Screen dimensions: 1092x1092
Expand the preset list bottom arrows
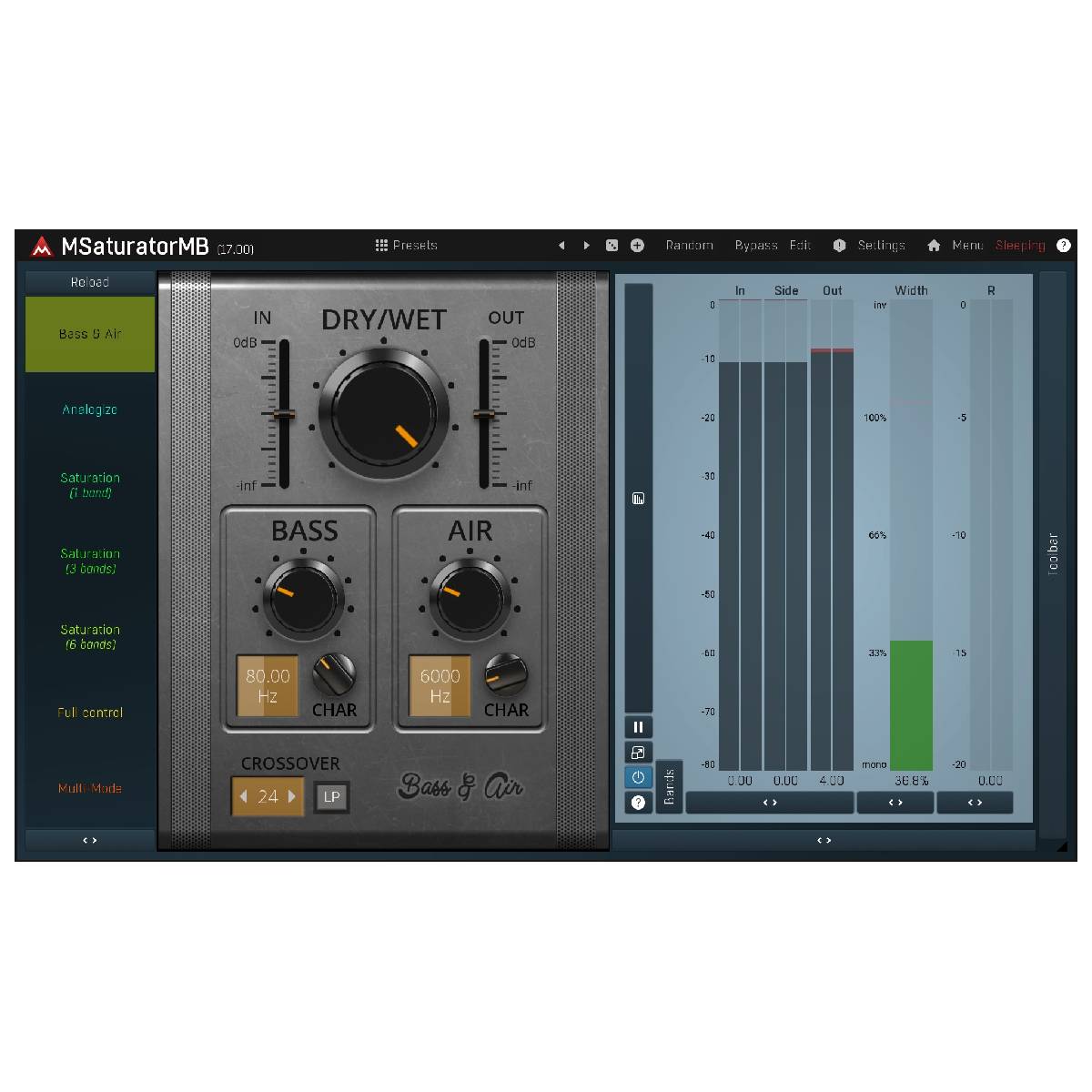point(90,840)
